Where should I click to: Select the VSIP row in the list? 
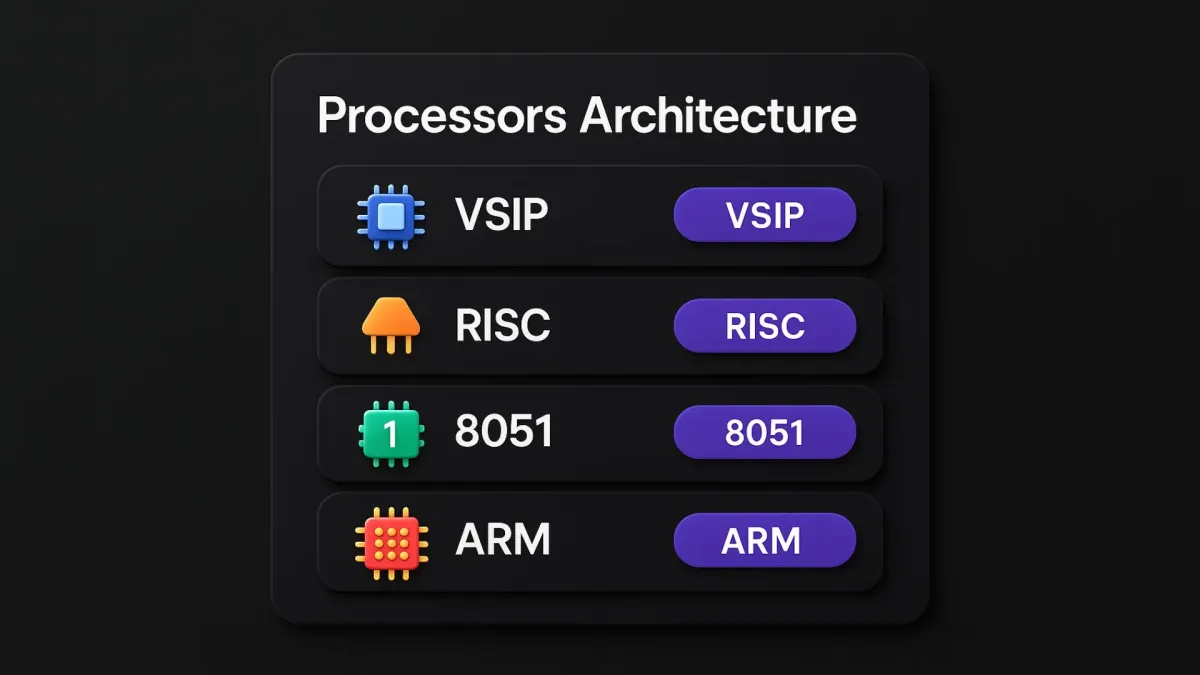click(x=597, y=215)
